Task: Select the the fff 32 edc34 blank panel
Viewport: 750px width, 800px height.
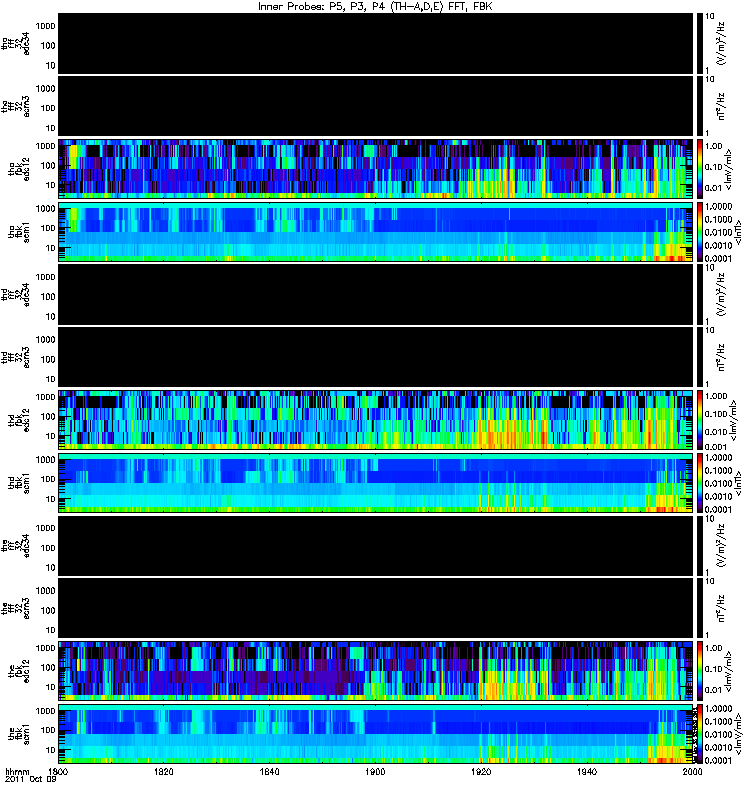Action: coord(376,545)
